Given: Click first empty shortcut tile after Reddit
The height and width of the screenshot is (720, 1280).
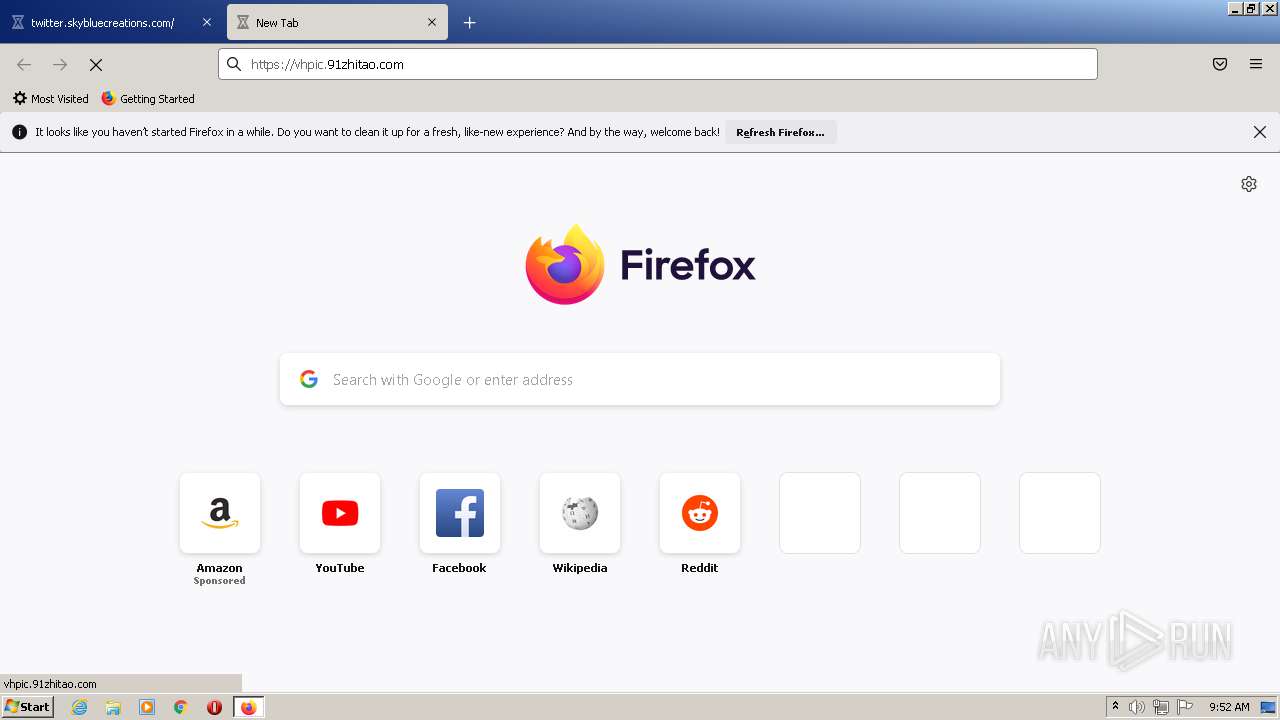Looking at the screenshot, I should (820, 513).
